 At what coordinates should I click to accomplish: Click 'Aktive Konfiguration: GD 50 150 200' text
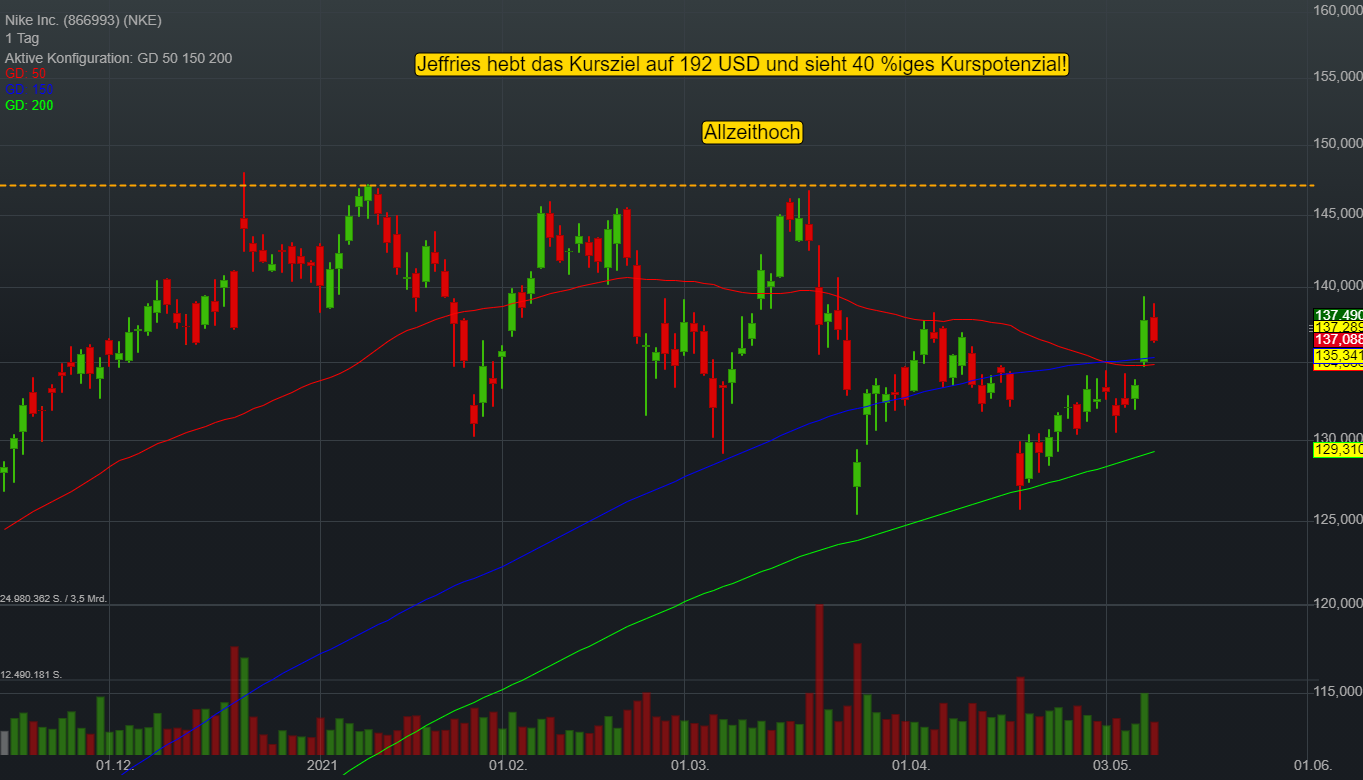click(118, 58)
